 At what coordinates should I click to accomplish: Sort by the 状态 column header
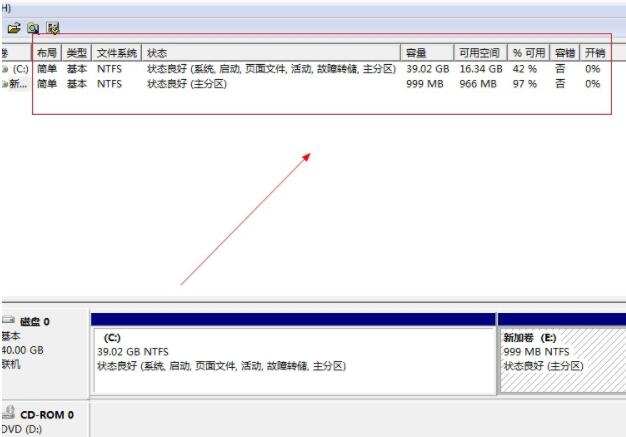click(271, 53)
